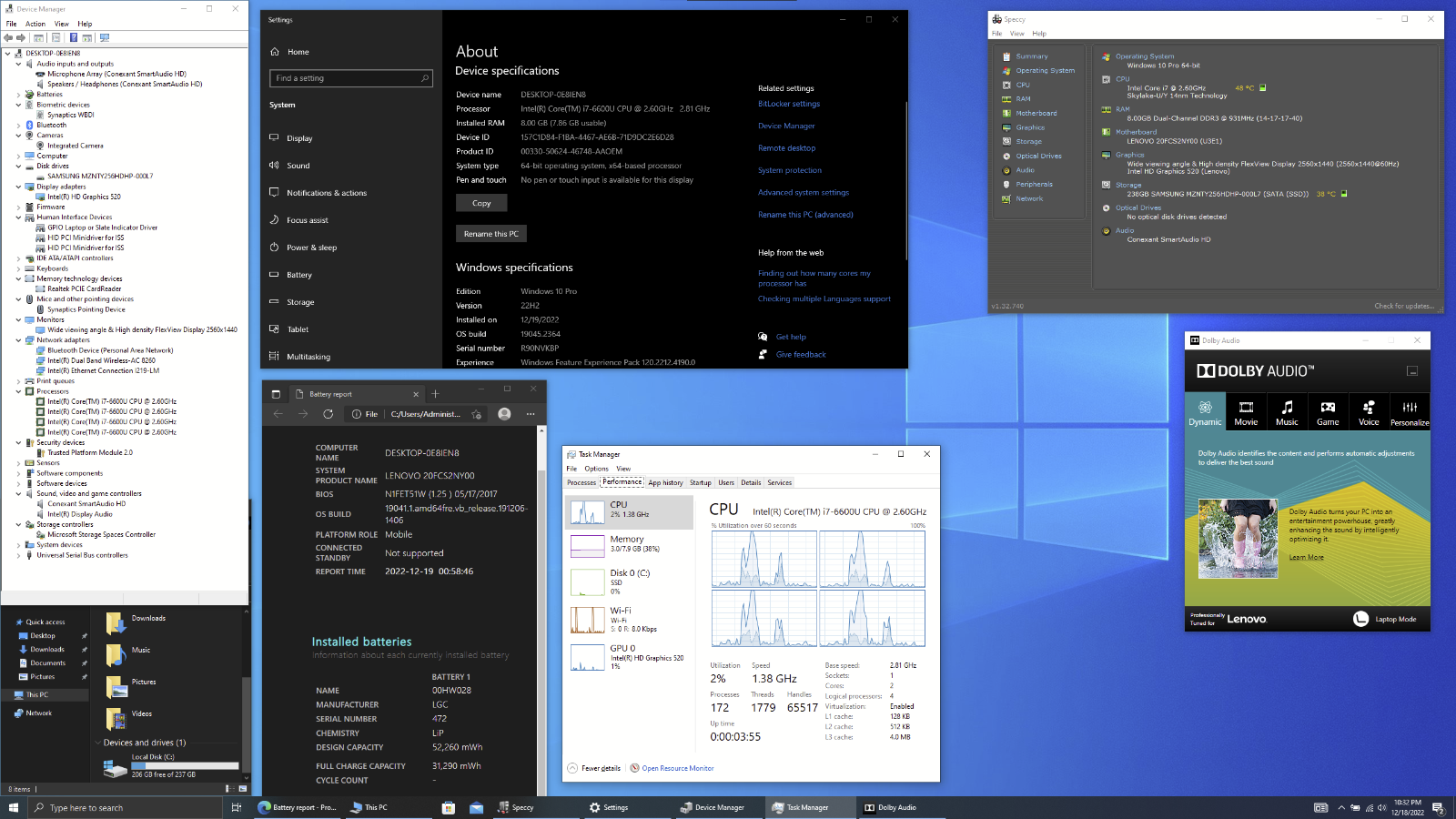Open Notifications & actions settings
Image resolution: width=1456 pixels, height=819 pixels.
(x=327, y=193)
